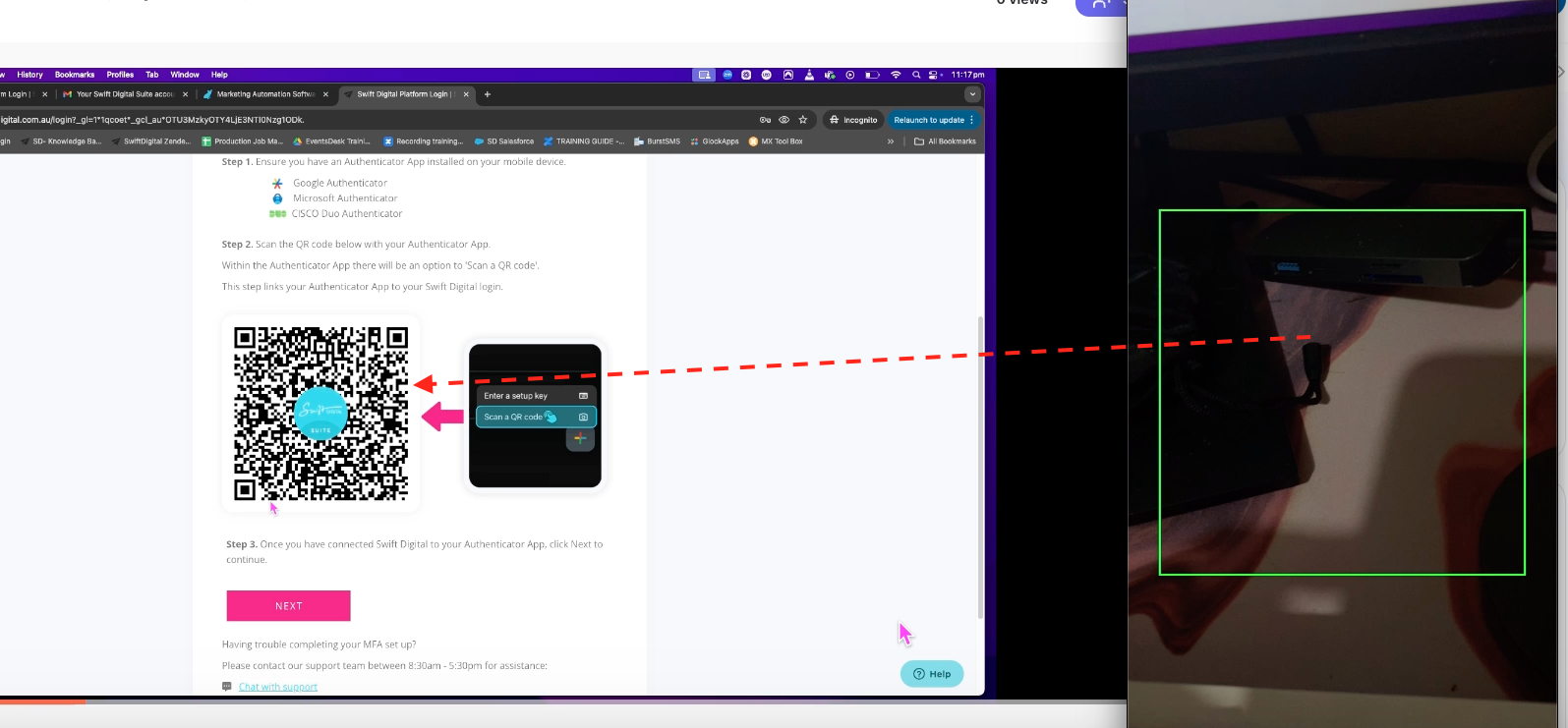This screenshot has width=1568, height=728.
Task: Switch to Marketing Automation Software tab
Action: (x=265, y=94)
